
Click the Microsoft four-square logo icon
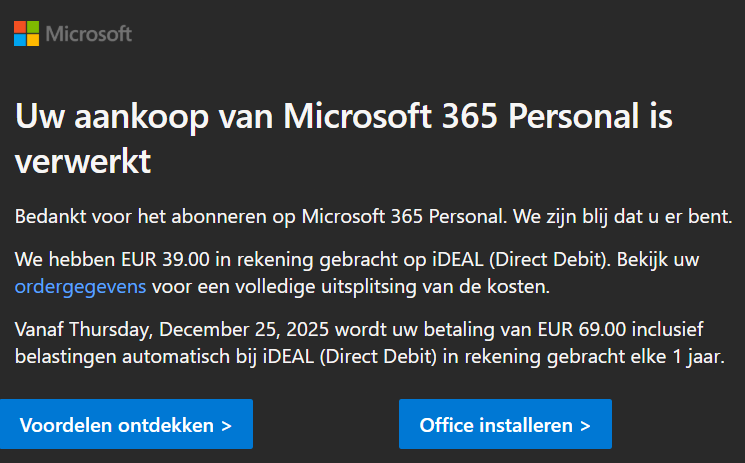(x=27, y=33)
